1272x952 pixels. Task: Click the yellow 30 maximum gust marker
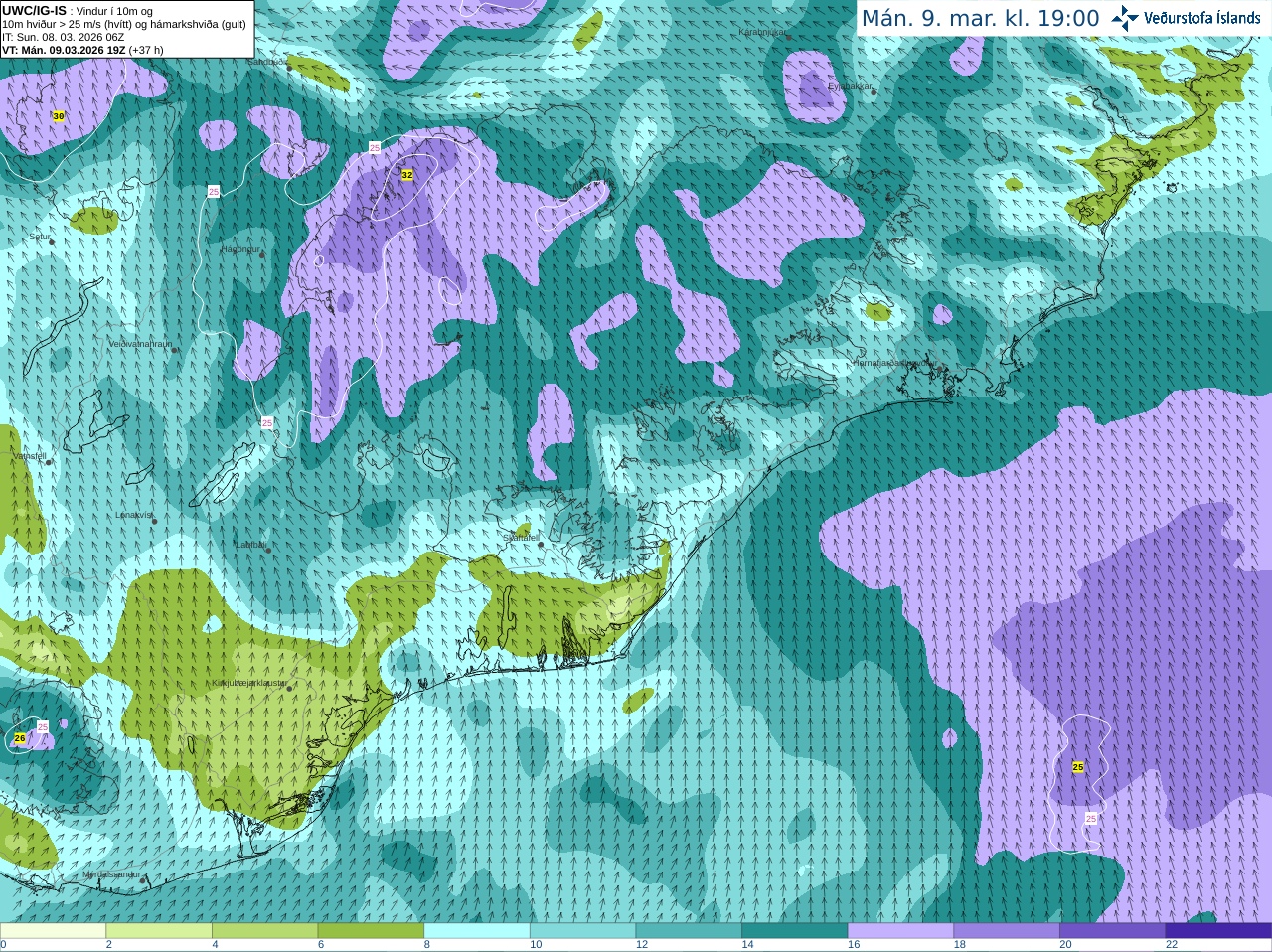click(59, 116)
